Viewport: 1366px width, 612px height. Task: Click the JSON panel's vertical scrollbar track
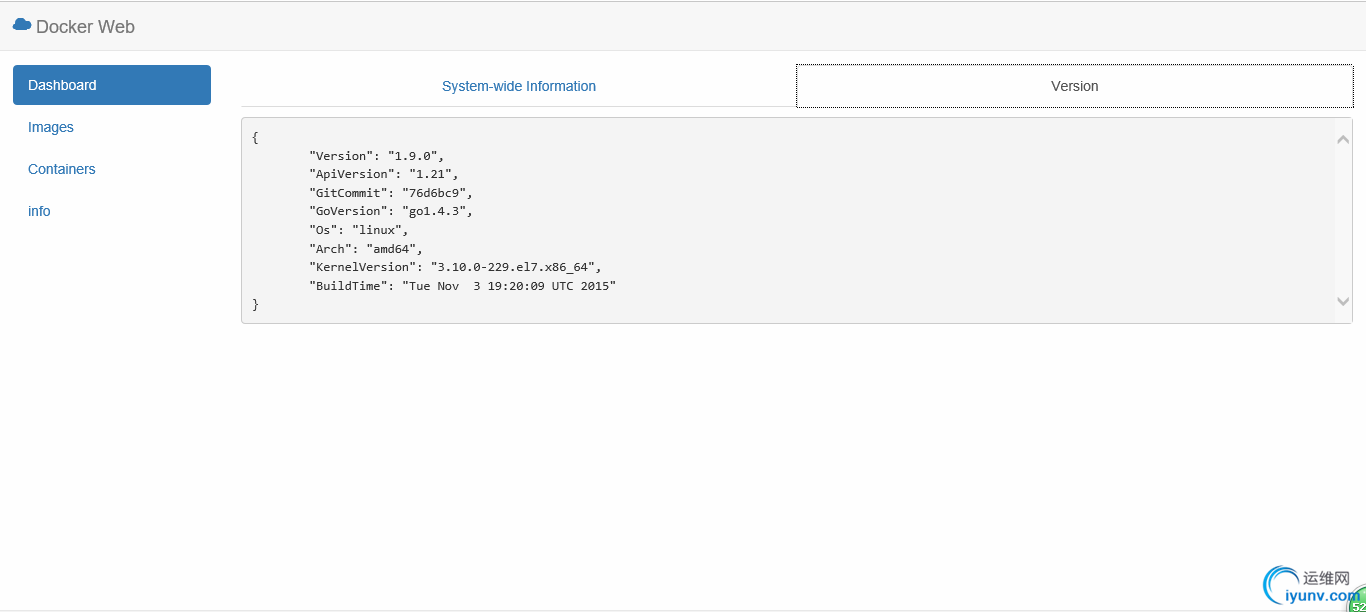click(1343, 220)
